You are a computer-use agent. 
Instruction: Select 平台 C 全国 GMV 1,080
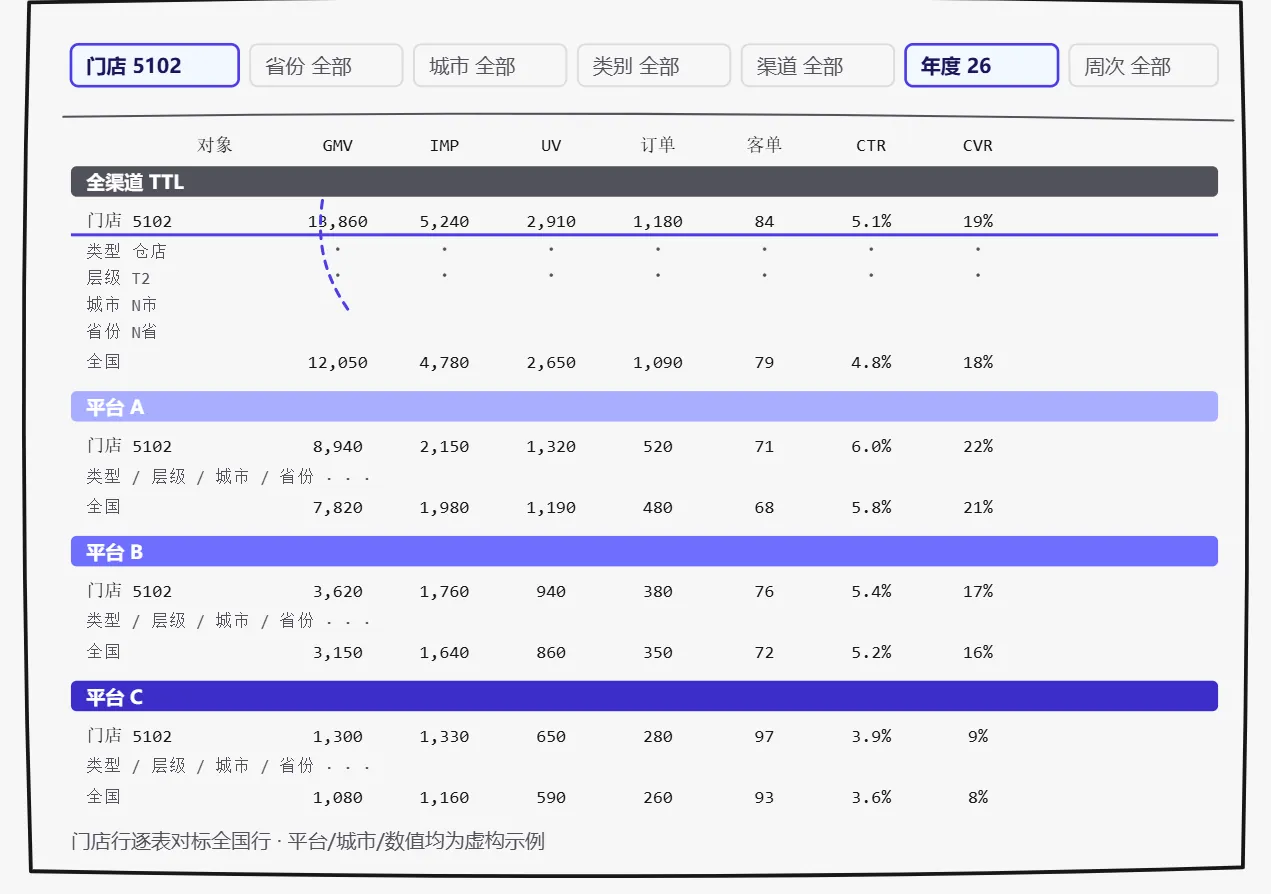point(338,798)
